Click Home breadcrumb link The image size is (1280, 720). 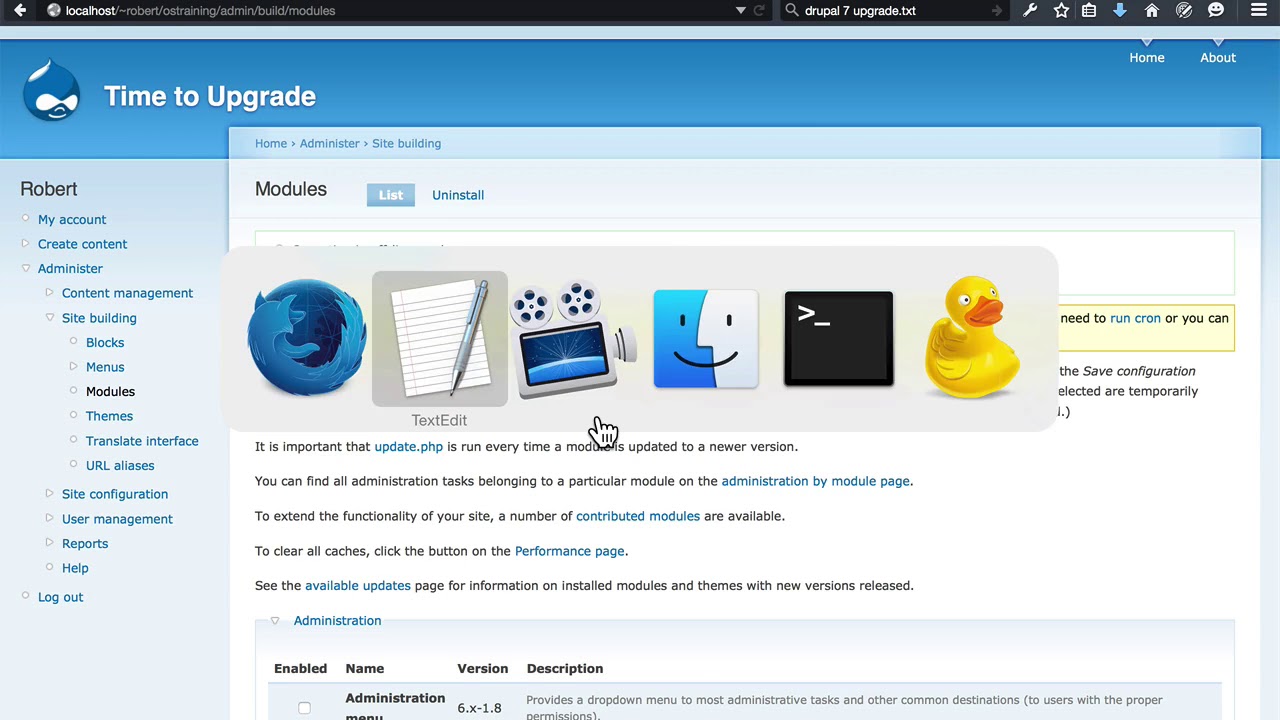(271, 143)
